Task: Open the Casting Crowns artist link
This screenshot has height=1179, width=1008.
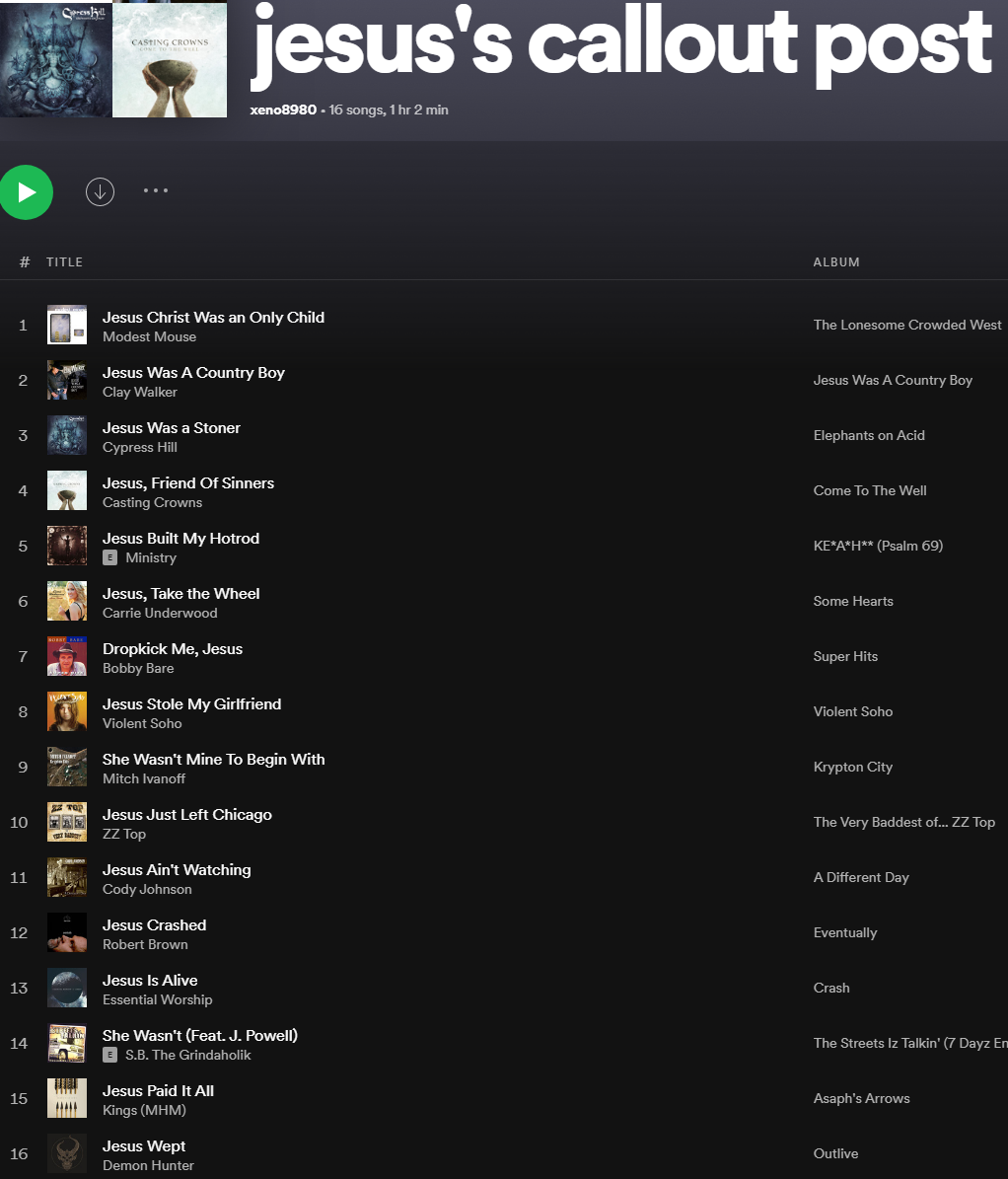Action: (x=152, y=502)
